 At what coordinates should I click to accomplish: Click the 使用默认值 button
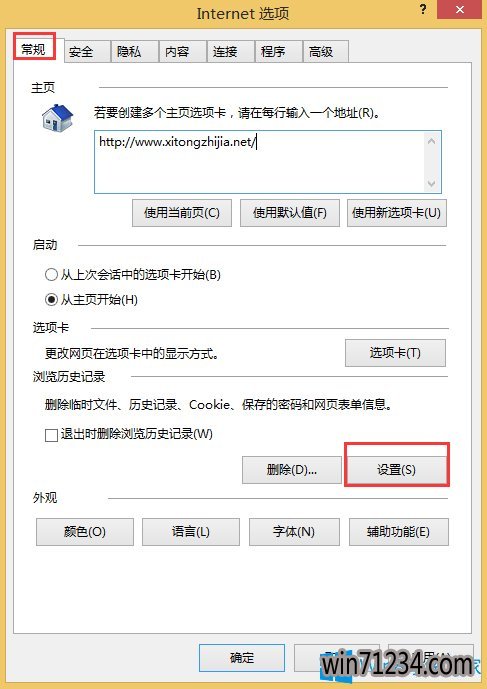pyautogui.click(x=290, y=213)
